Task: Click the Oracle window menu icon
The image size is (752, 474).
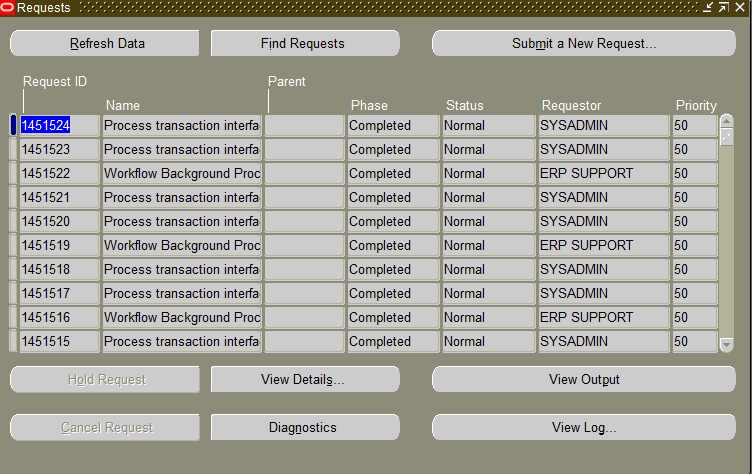Action: pos(8,7)
